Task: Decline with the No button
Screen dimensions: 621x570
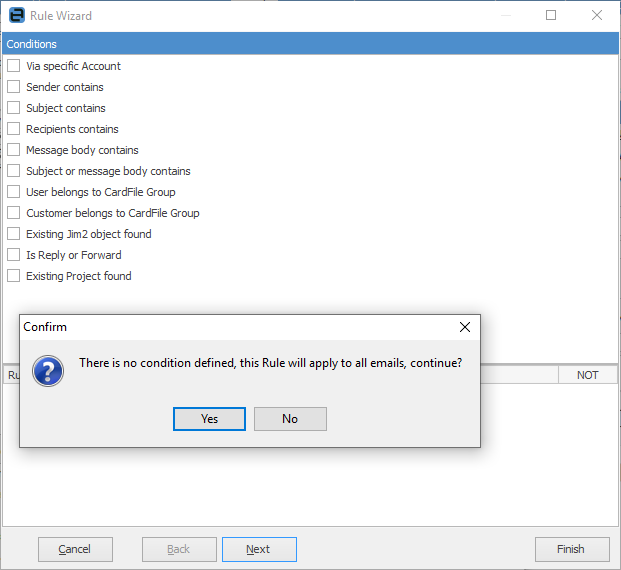Action: click(290, 419)
